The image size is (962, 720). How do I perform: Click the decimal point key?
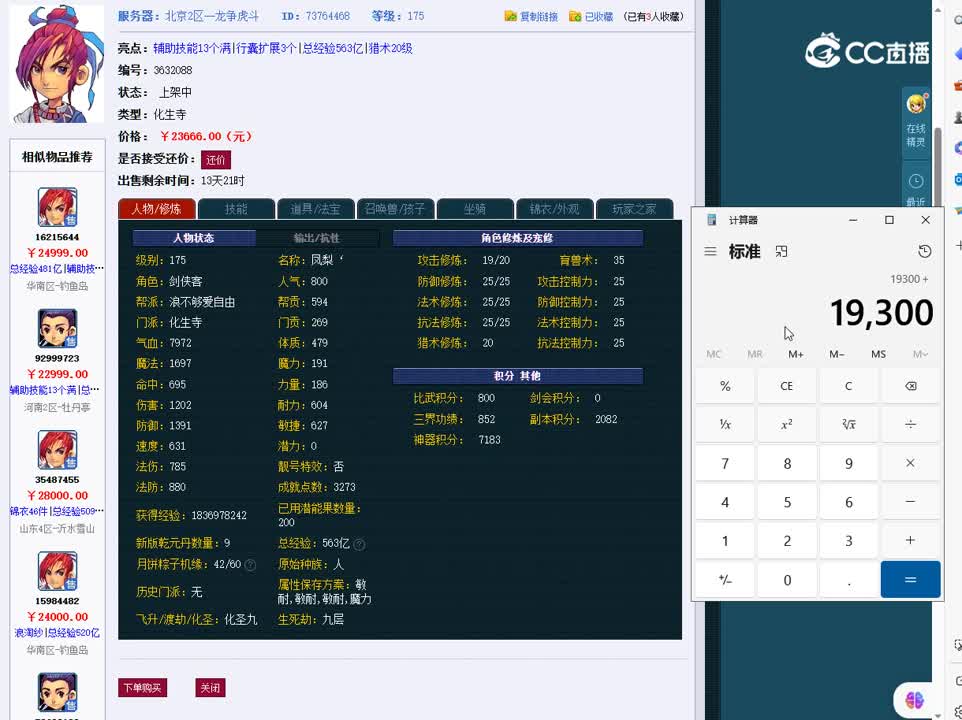(x=848, y=580)
